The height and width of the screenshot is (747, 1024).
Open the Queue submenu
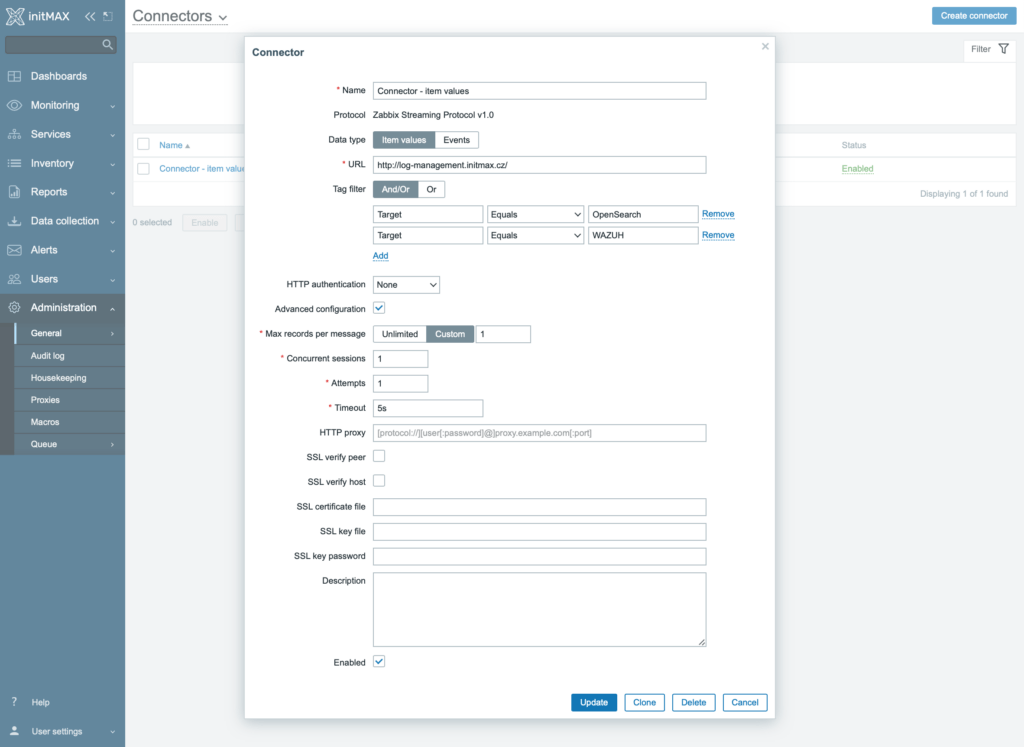[x=69, y=444]
